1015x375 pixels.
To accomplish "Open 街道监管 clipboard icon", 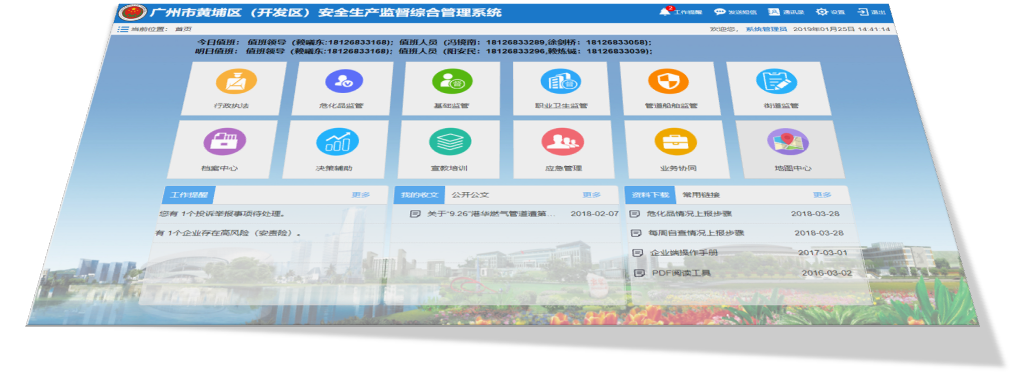I will (777, 81).
